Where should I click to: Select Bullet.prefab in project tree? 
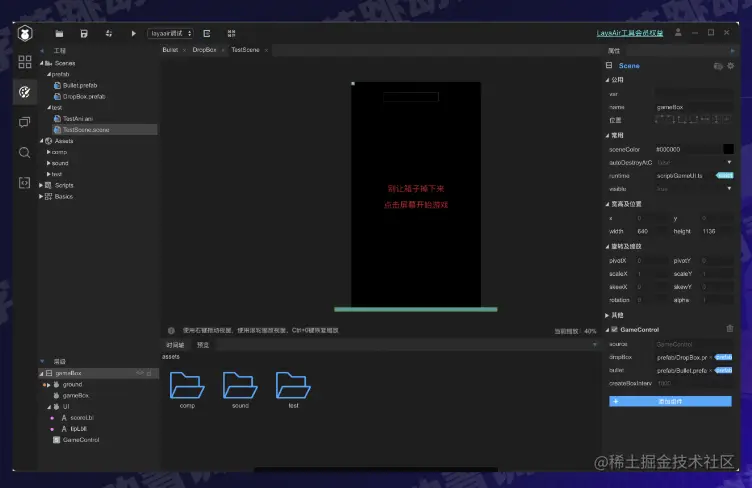coord(80,85)
